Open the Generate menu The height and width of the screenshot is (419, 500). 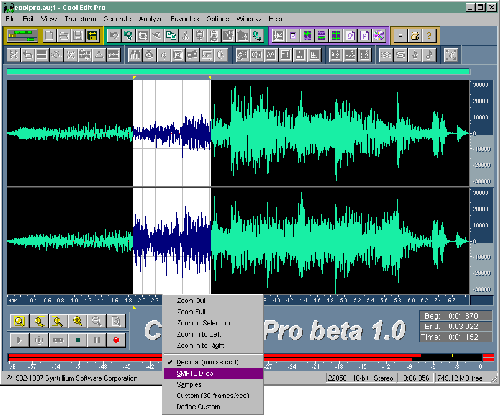pos(117,19)
